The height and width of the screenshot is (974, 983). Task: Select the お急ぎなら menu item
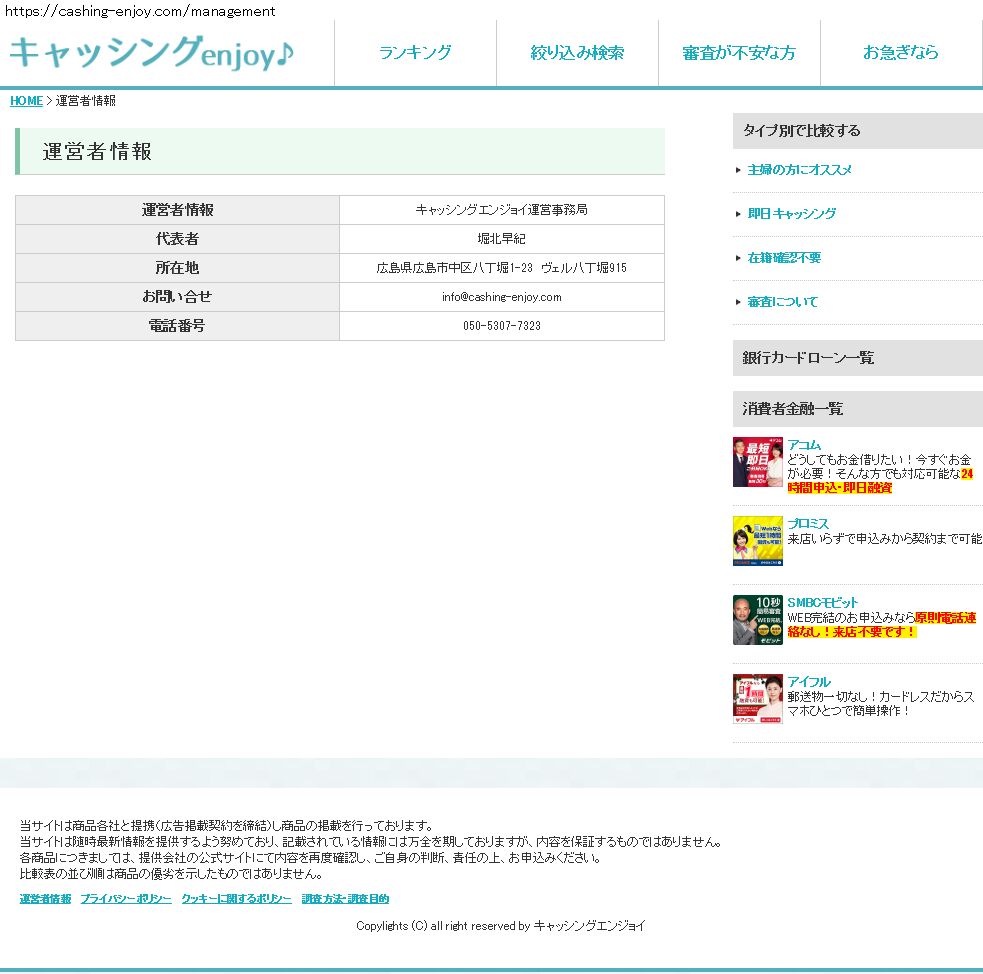pos(901,53)
